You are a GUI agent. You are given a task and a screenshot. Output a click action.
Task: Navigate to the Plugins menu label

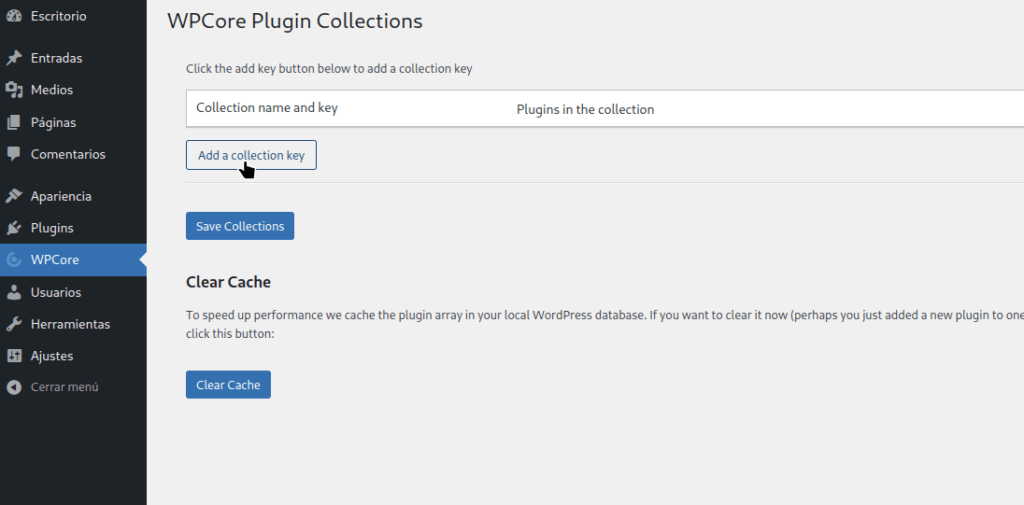[x=52, y=228]
